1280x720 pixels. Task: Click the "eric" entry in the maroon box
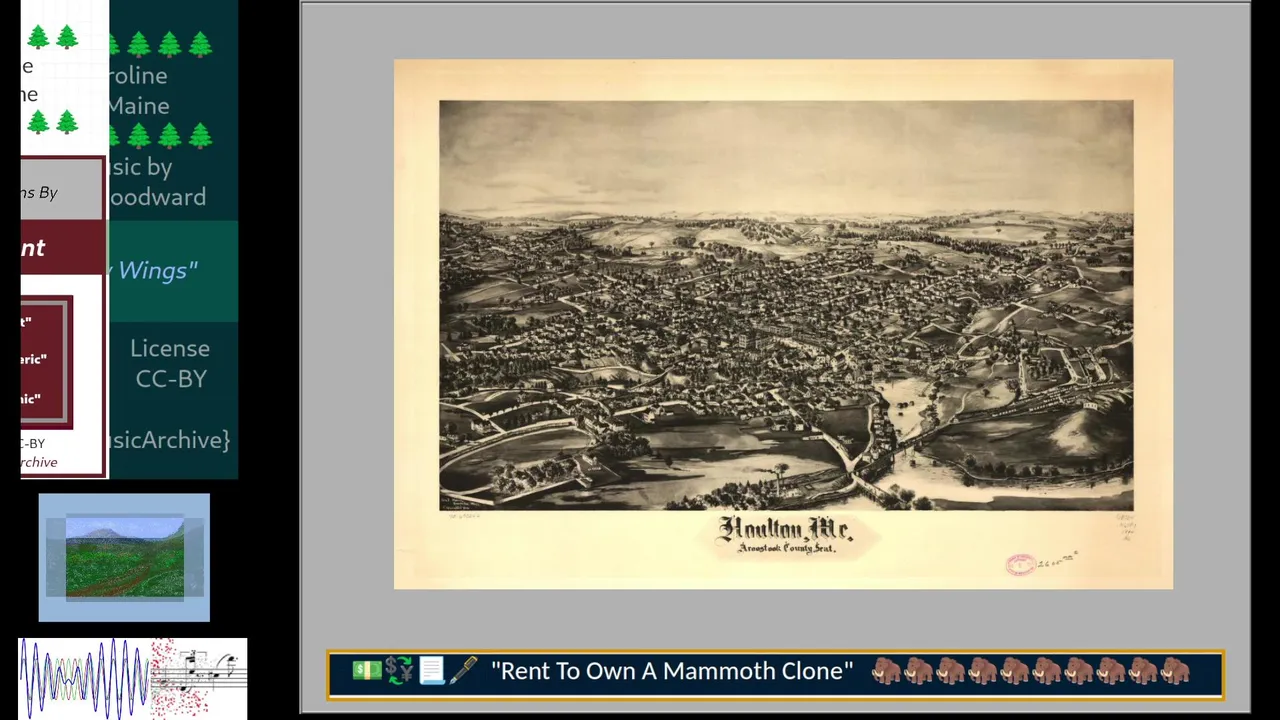coord(33,359)
